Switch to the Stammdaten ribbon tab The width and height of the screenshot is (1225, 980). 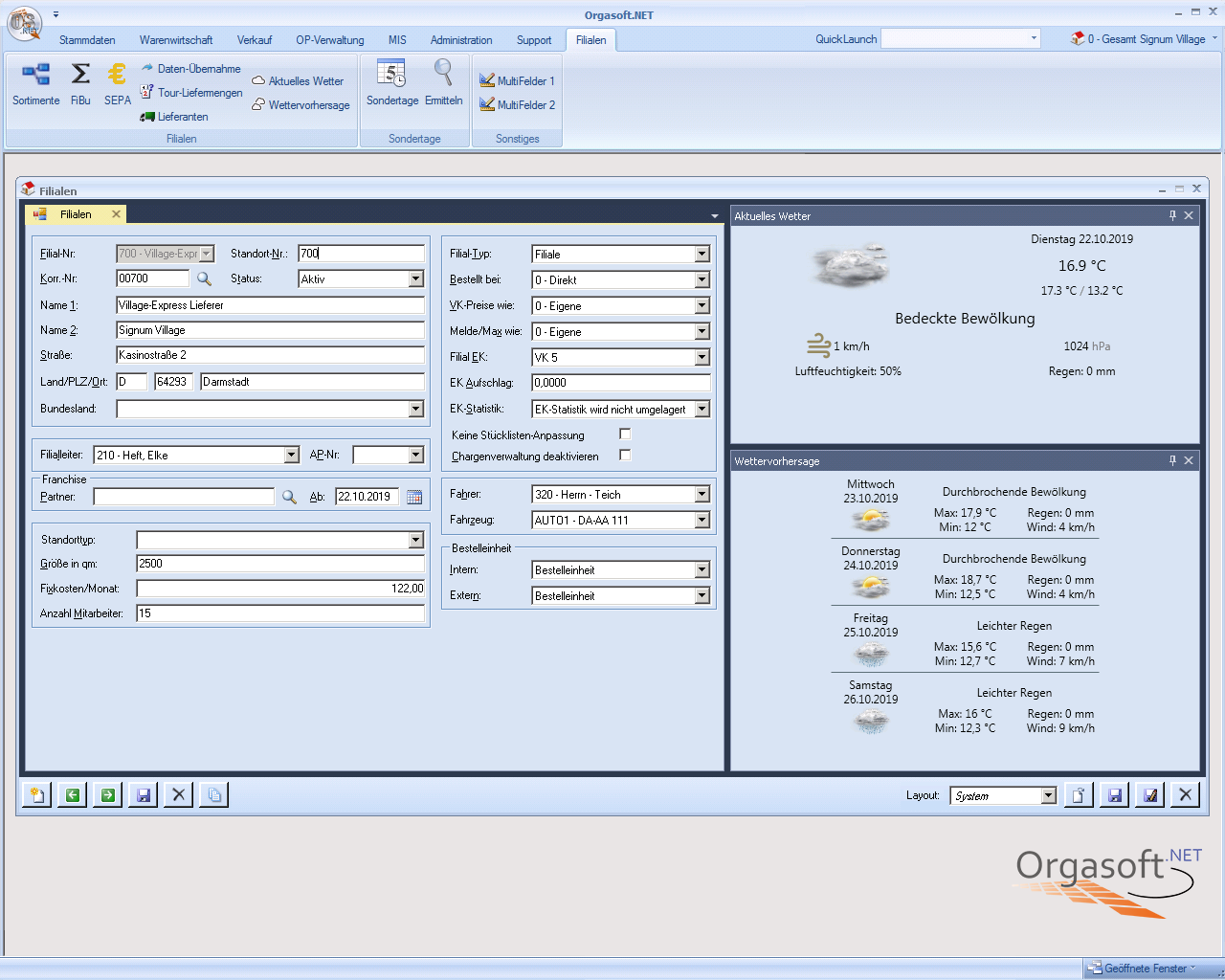[87, 40]
